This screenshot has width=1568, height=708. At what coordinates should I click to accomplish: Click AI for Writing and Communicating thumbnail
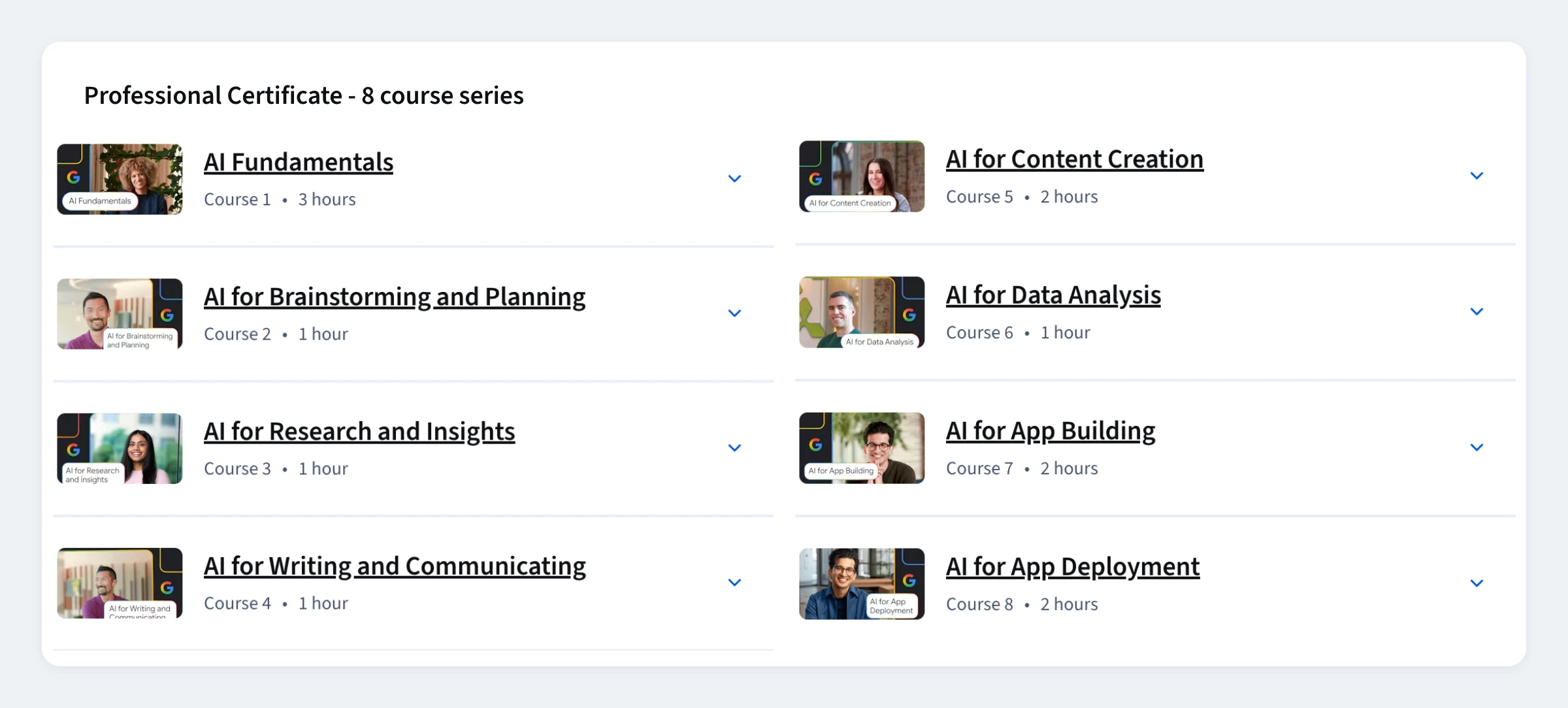120,583
